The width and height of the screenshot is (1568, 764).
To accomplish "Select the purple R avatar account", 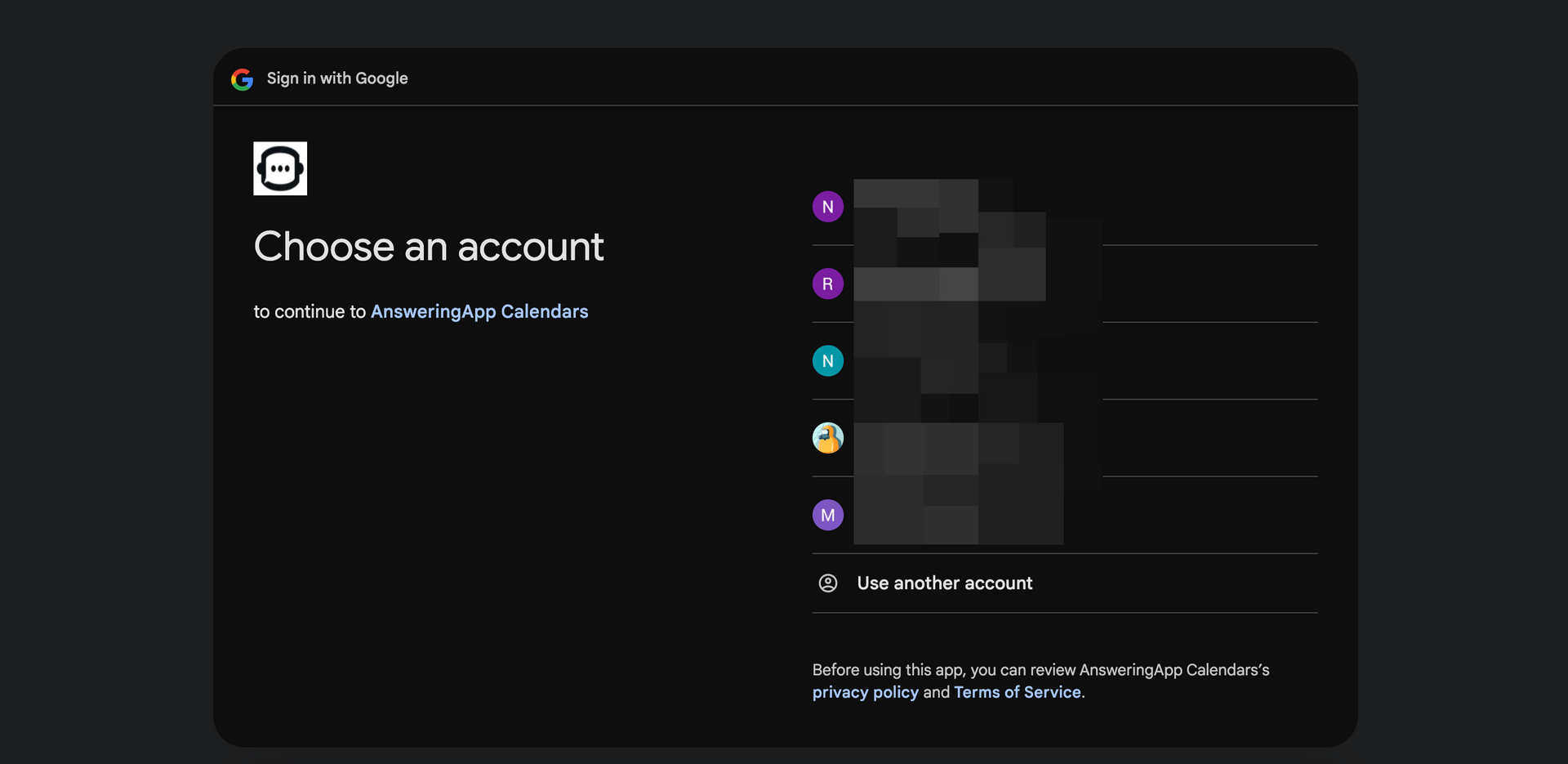I will 1064,284.
